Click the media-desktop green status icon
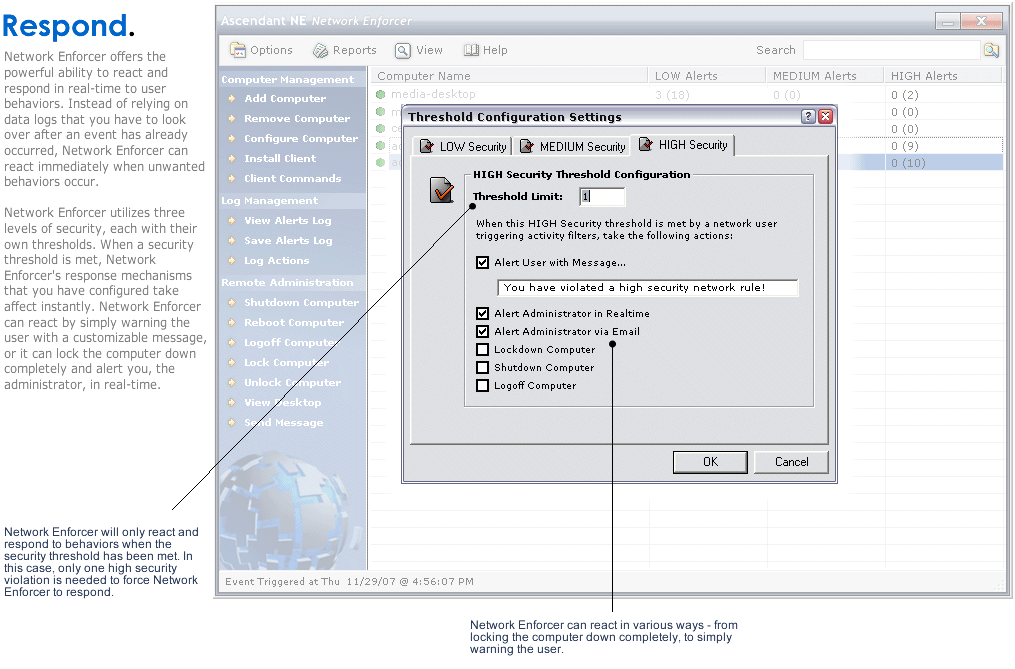 coord(381,95)
